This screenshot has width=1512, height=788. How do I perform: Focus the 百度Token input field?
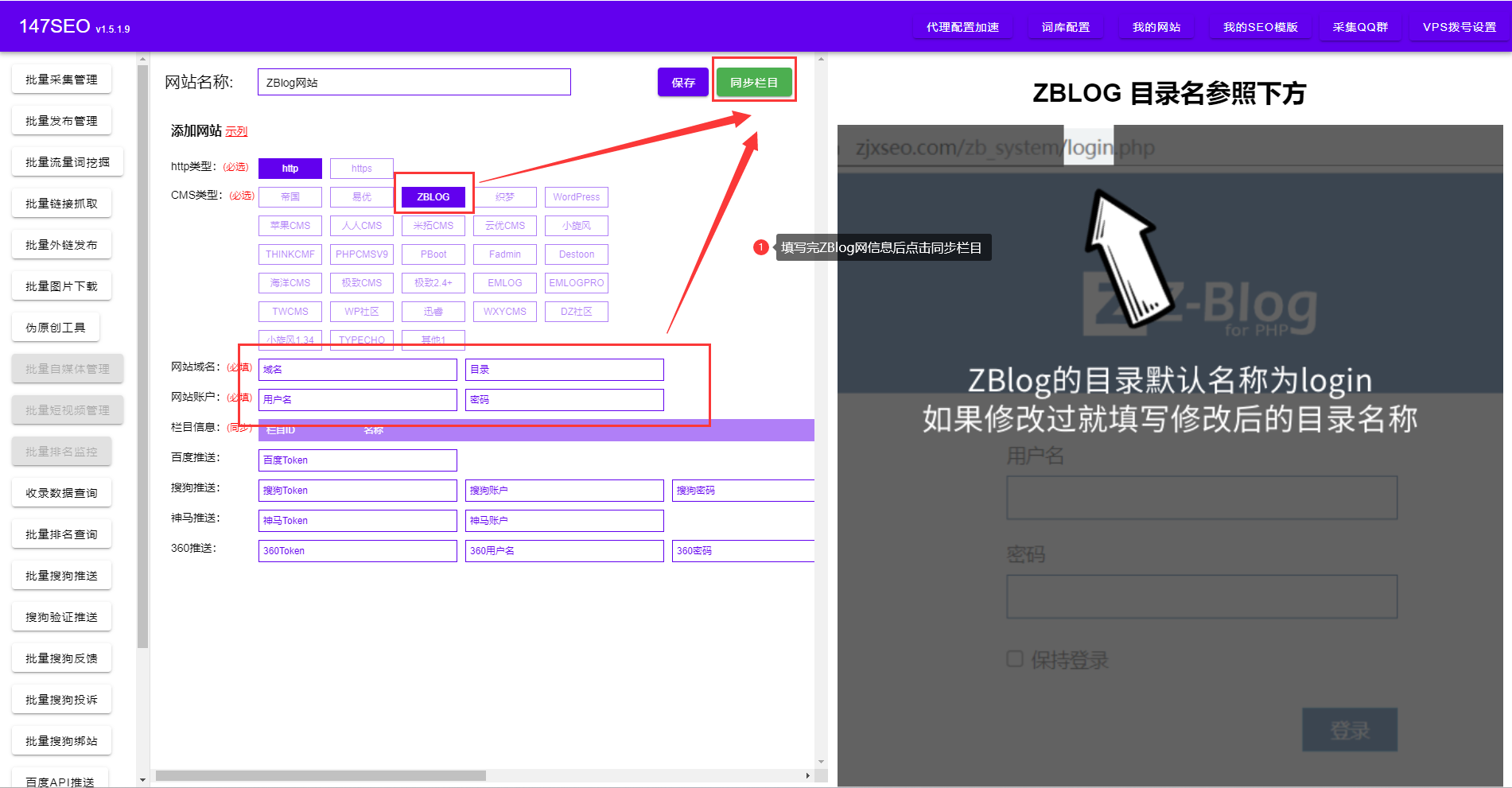358,460
